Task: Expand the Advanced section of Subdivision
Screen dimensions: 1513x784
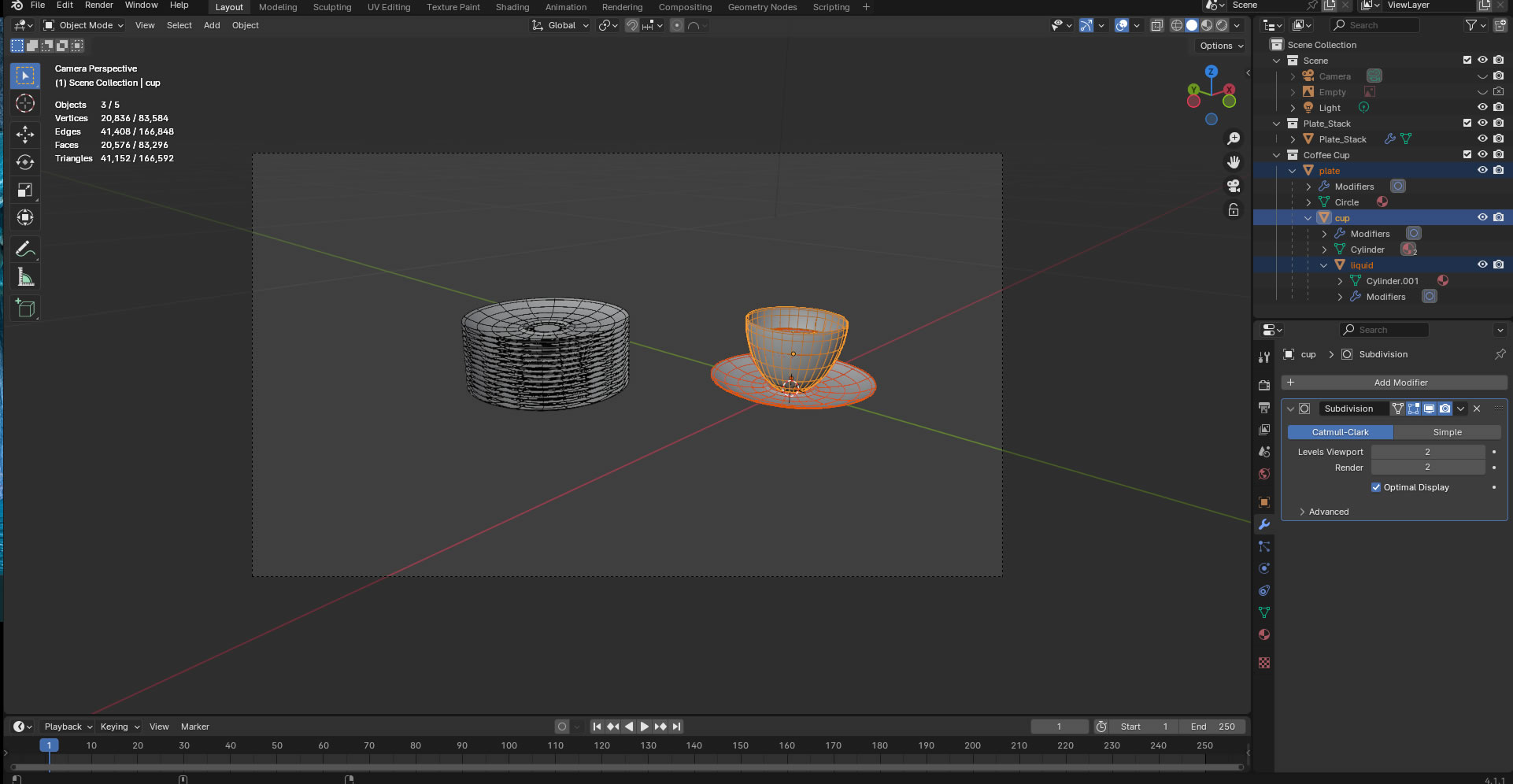Action: tap(1329, 512)
